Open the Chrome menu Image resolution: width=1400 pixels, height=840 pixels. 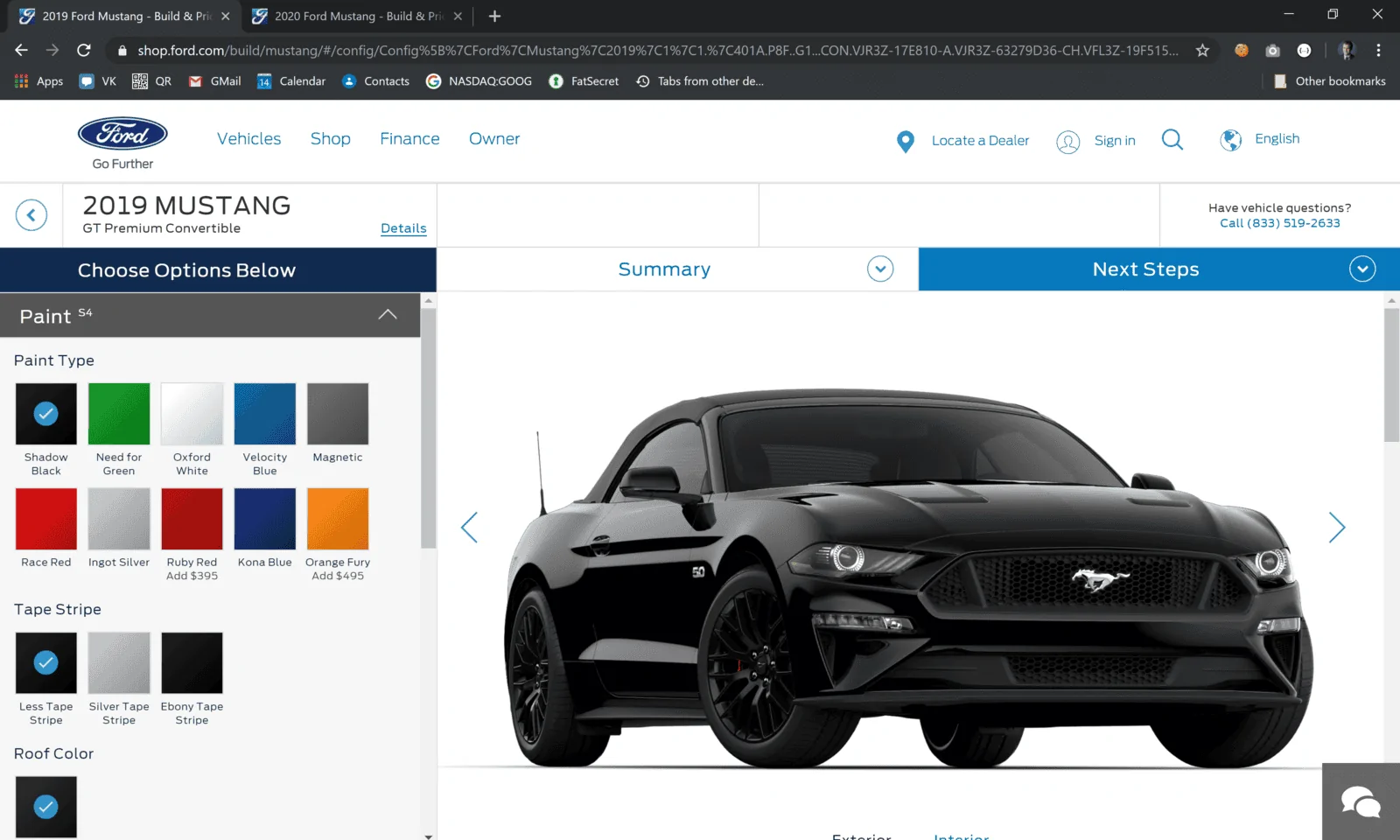pos(1378,51)
